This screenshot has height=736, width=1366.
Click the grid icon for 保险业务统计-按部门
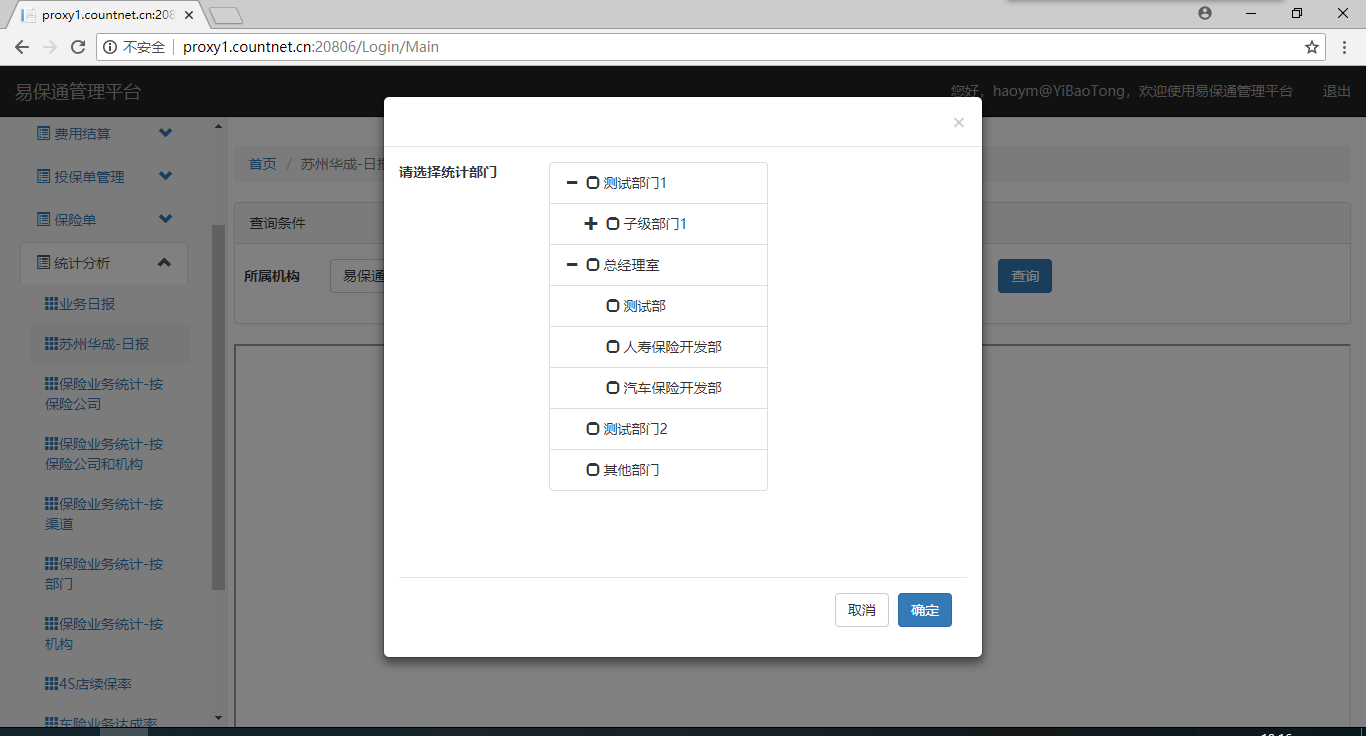point(52,564)
